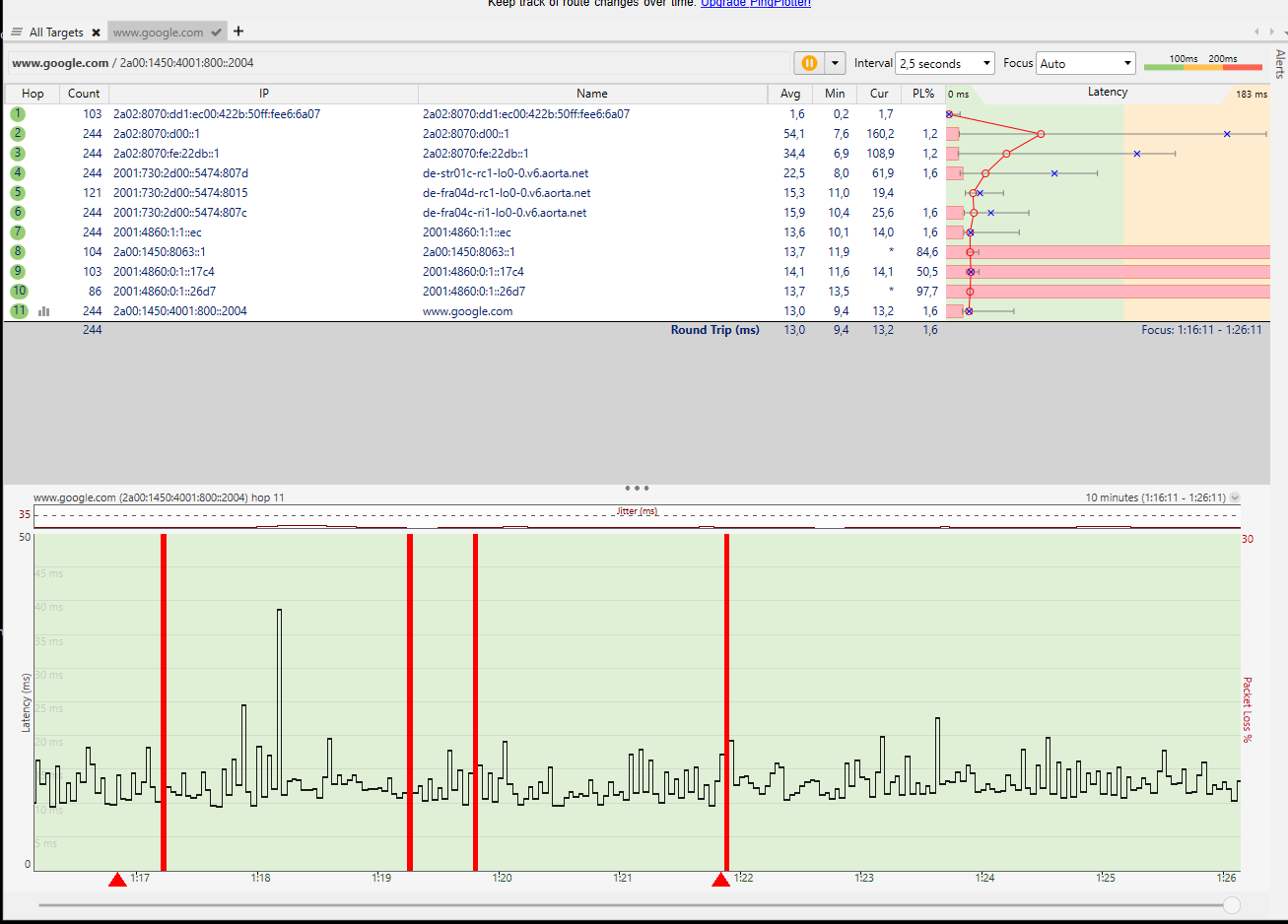This screenshot has height=924, width=1288.
Task: Click IP 2001:4860:0:1::17c4 in hop 9
Action: [164, 272]
